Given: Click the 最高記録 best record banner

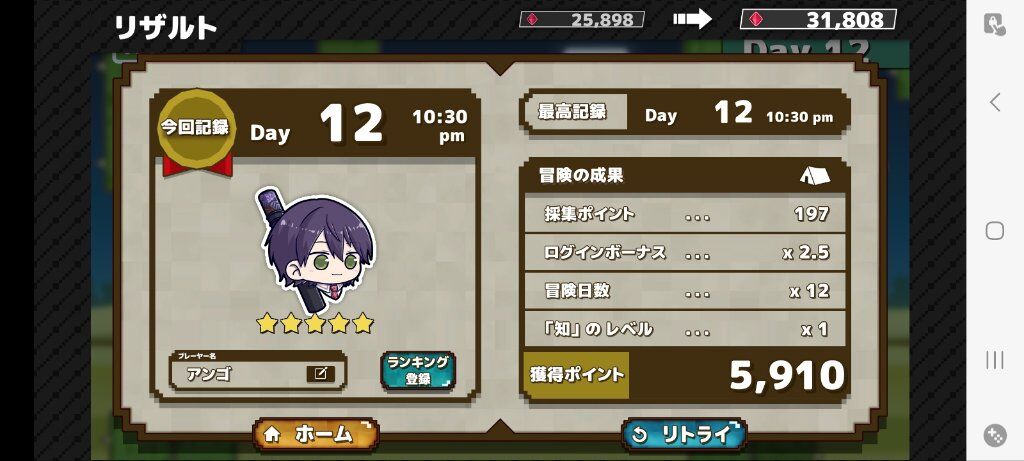Looking at the screenshot, I should [x=684, y=114].
